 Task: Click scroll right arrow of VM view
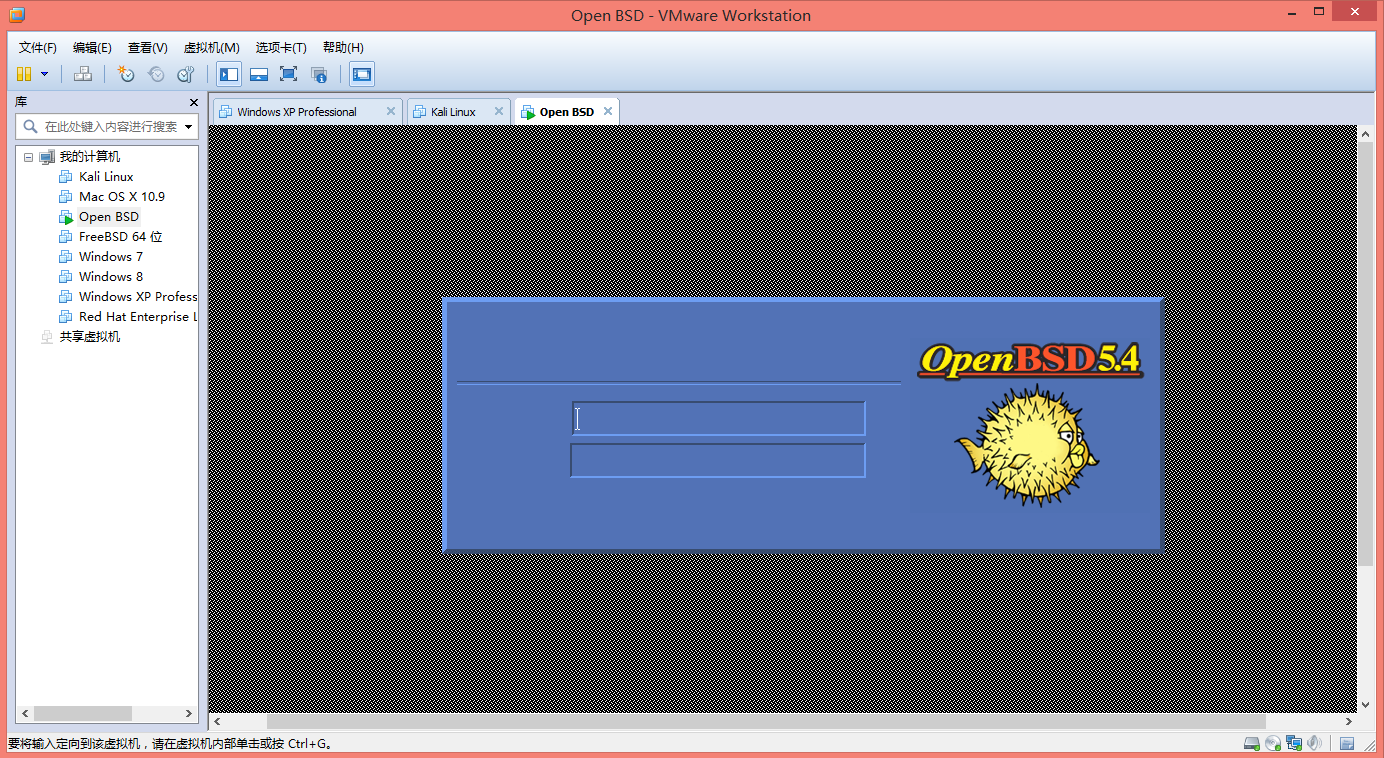pyautogui.click(x=1349, y=721)
